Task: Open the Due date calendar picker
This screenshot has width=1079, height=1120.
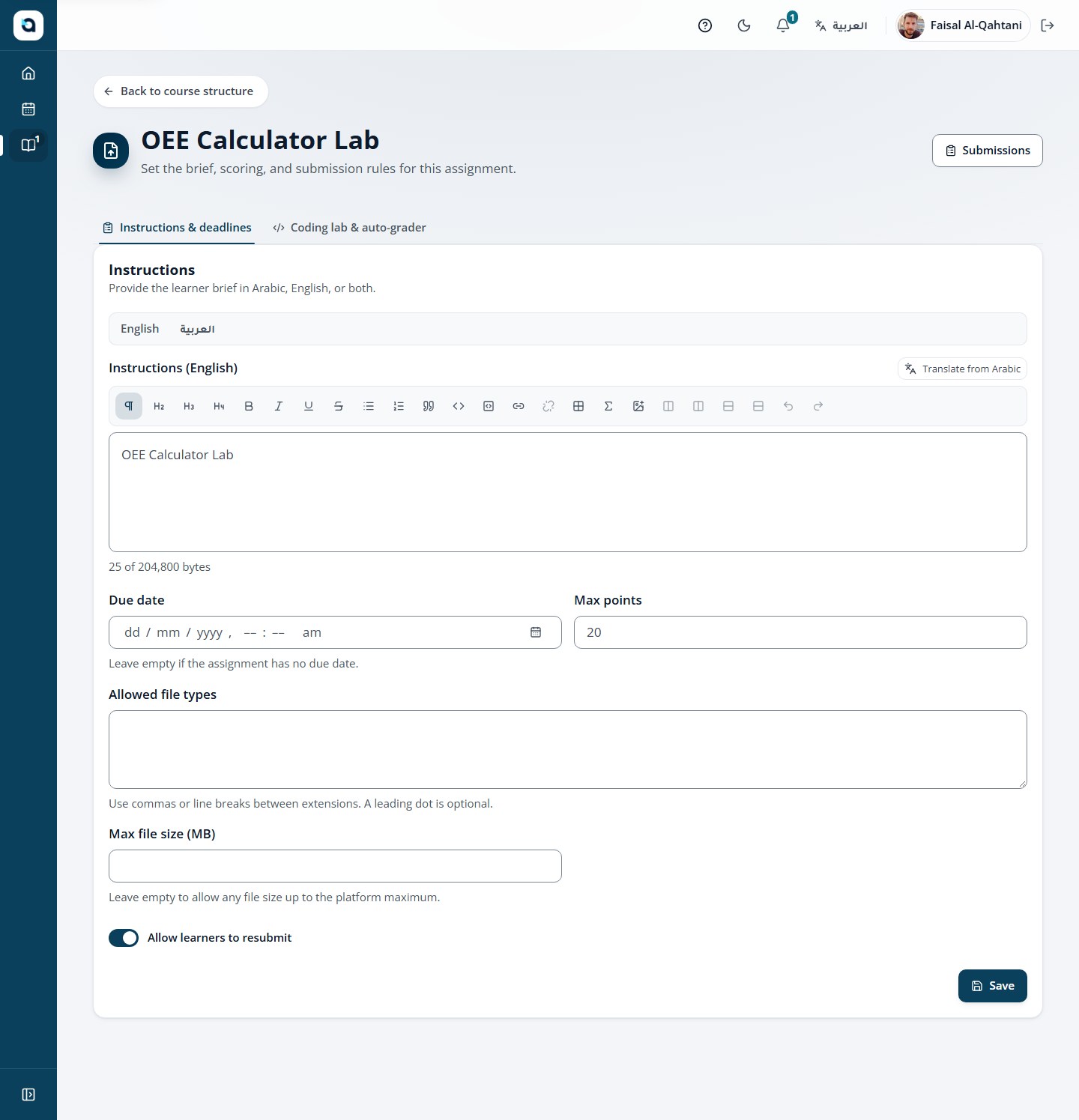Action: tap(536, 632)
